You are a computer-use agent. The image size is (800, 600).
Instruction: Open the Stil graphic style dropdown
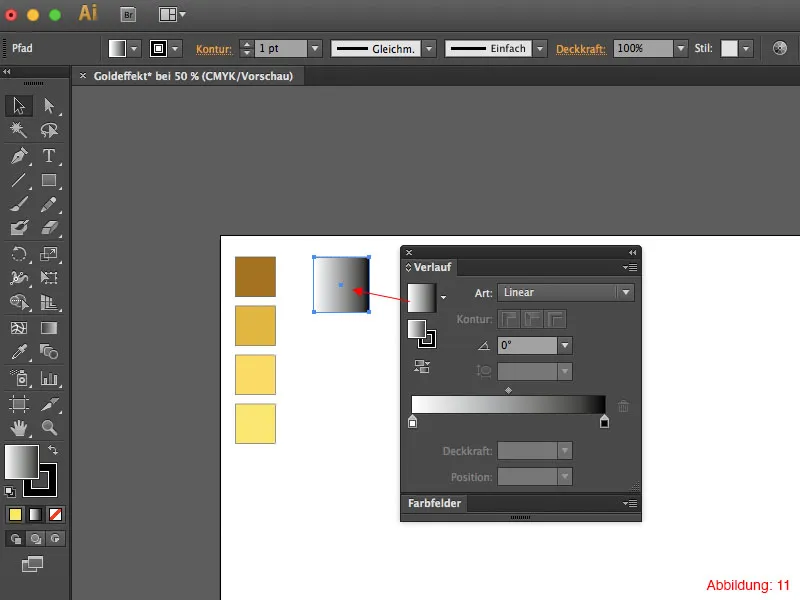click(x=745, y=49)
